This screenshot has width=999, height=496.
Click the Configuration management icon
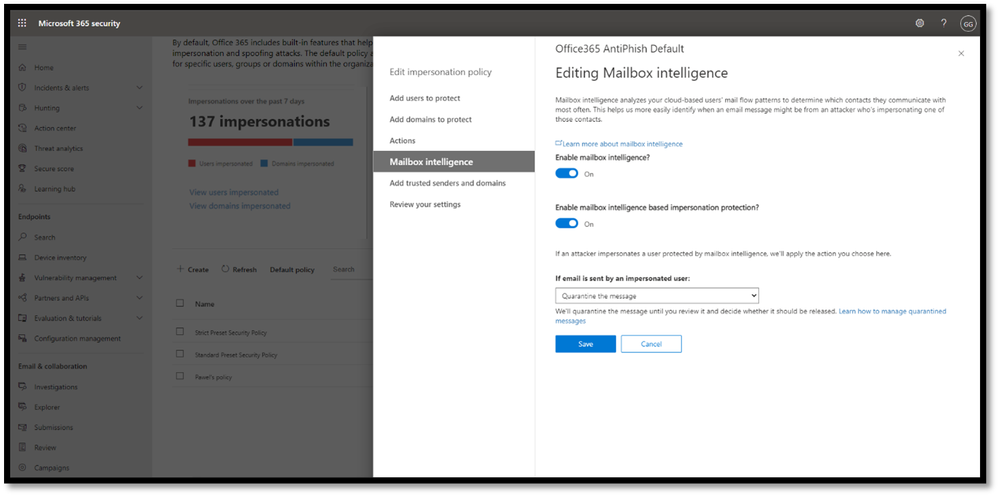coord(22,339)
